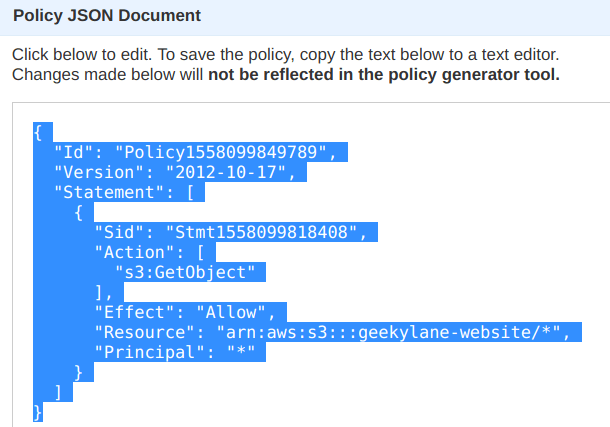Click the opening curly brace of JSON

(x=38, y=133)
